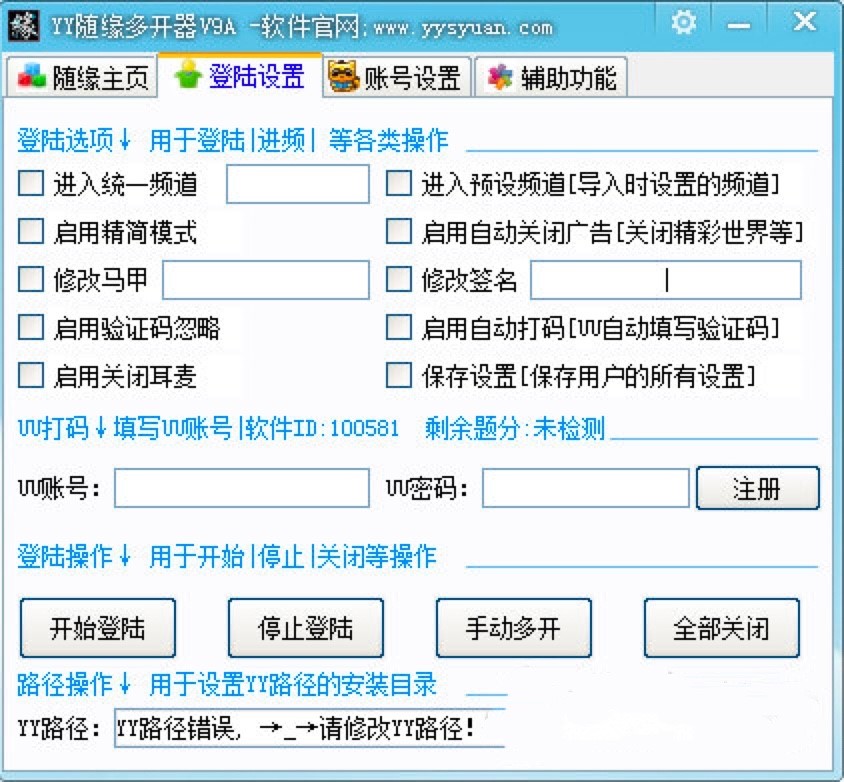Click the 剩余题分:未检测 status text
This screenshot has width=844, height=782.
click(515, 429)
